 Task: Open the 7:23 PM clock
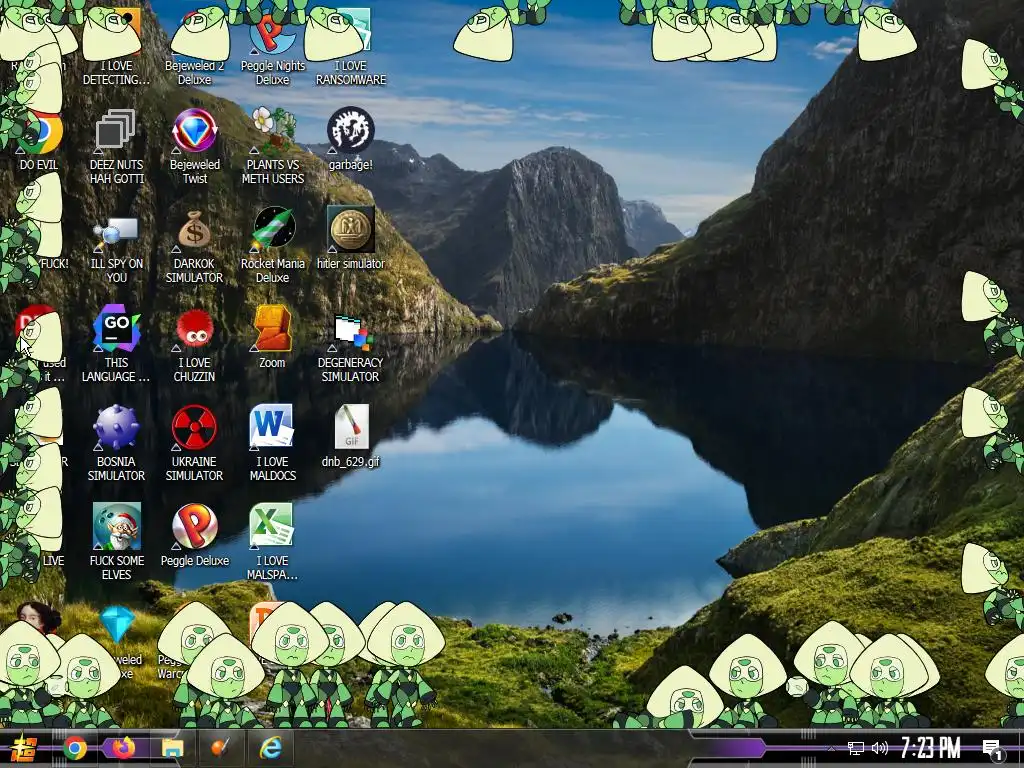931,748
